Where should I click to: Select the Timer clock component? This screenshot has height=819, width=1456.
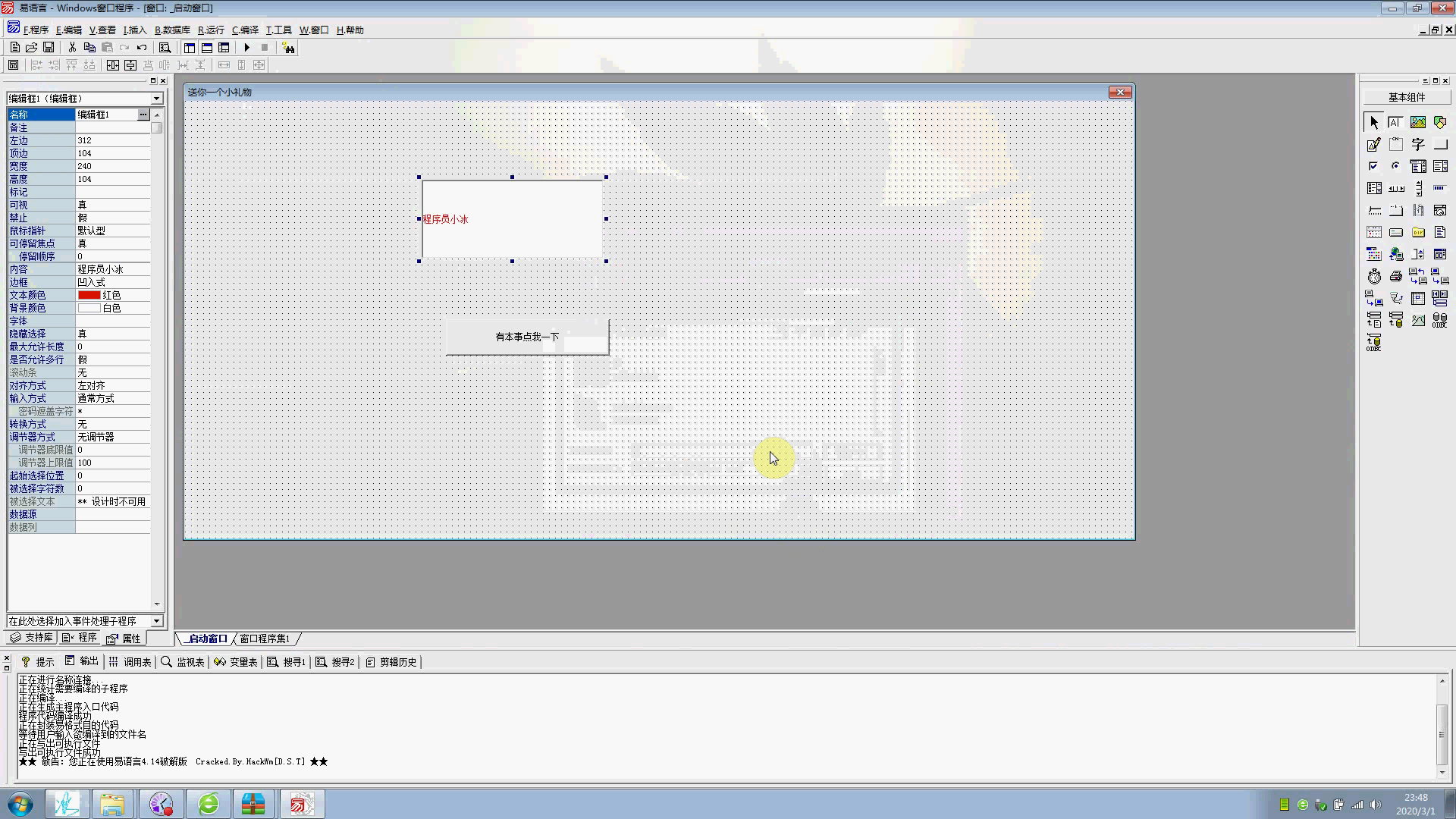[x=1374, y=277]
